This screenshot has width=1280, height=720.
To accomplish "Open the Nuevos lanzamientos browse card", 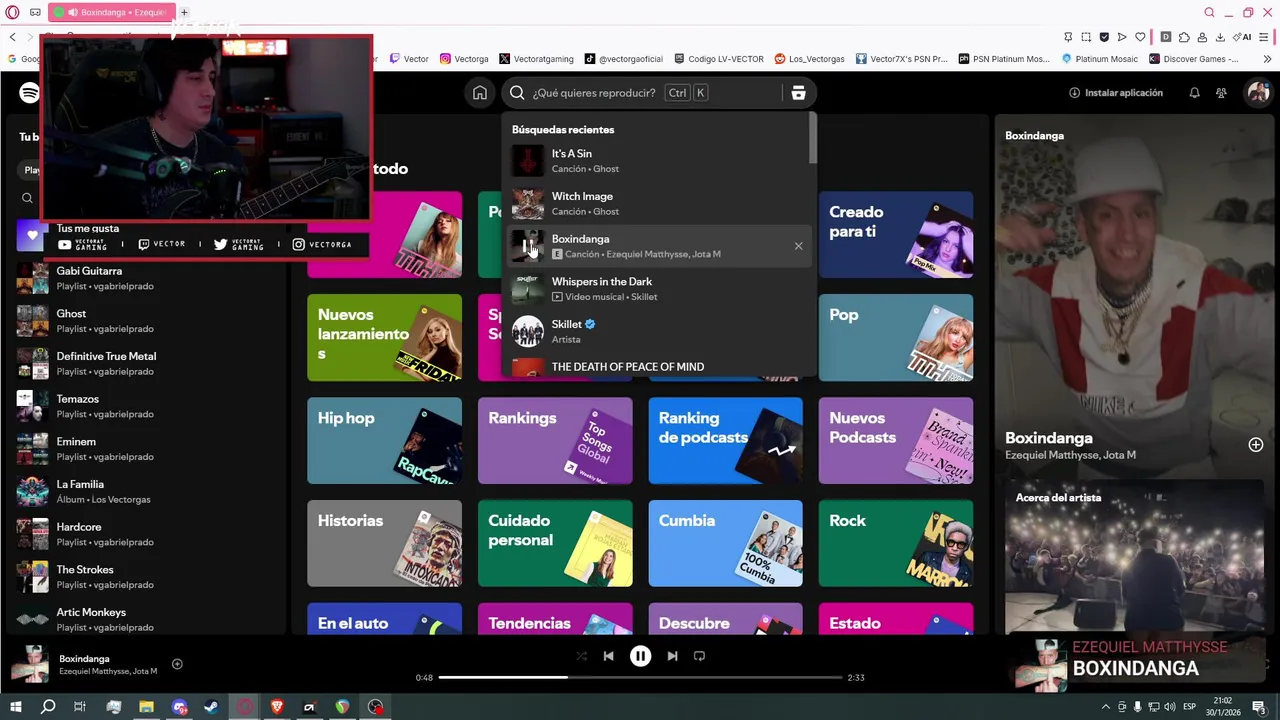I will pos(384,337).
